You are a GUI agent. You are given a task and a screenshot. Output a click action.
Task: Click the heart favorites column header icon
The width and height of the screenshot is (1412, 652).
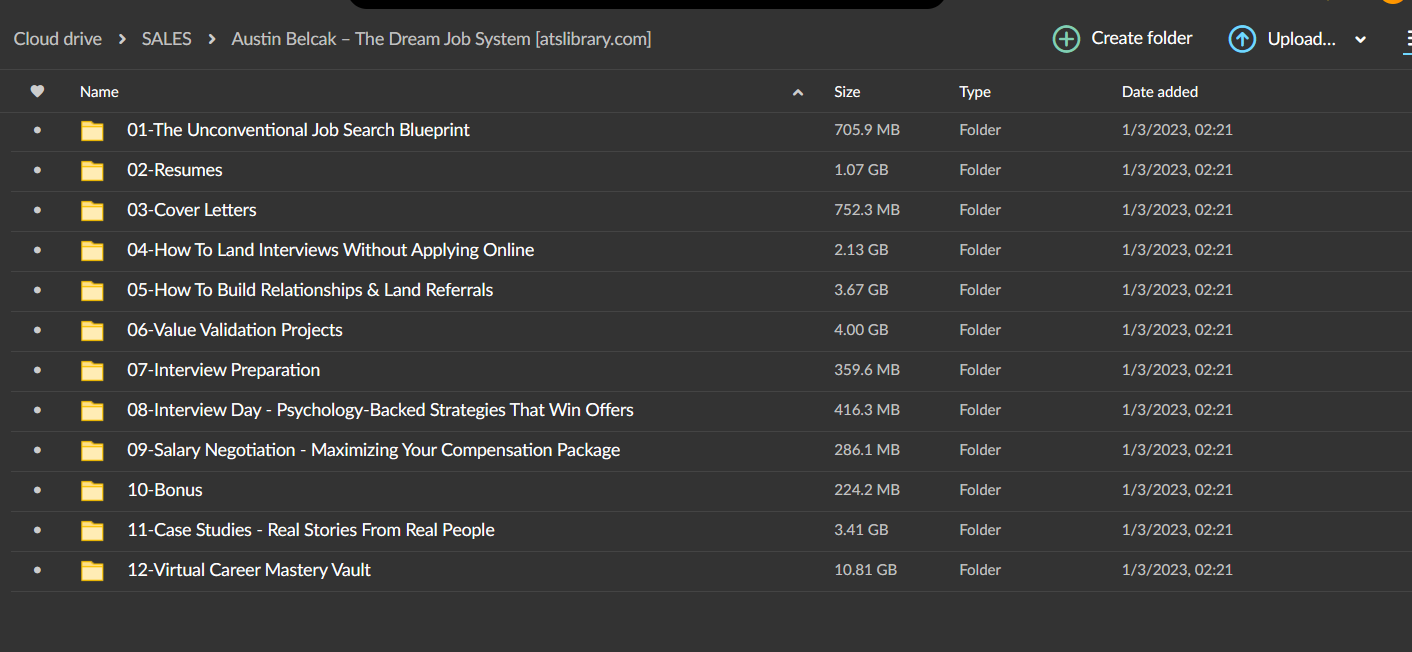click(37, 91)
